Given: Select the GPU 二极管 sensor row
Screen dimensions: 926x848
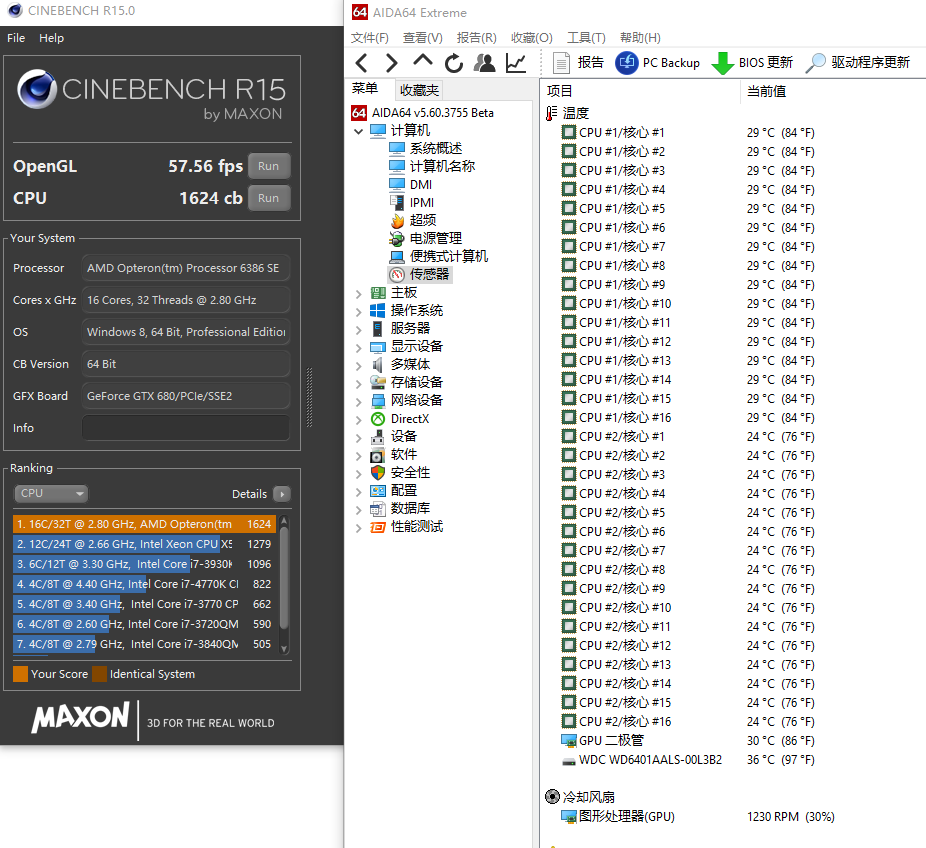Looking at the screenshot, I should pos(687,741).
